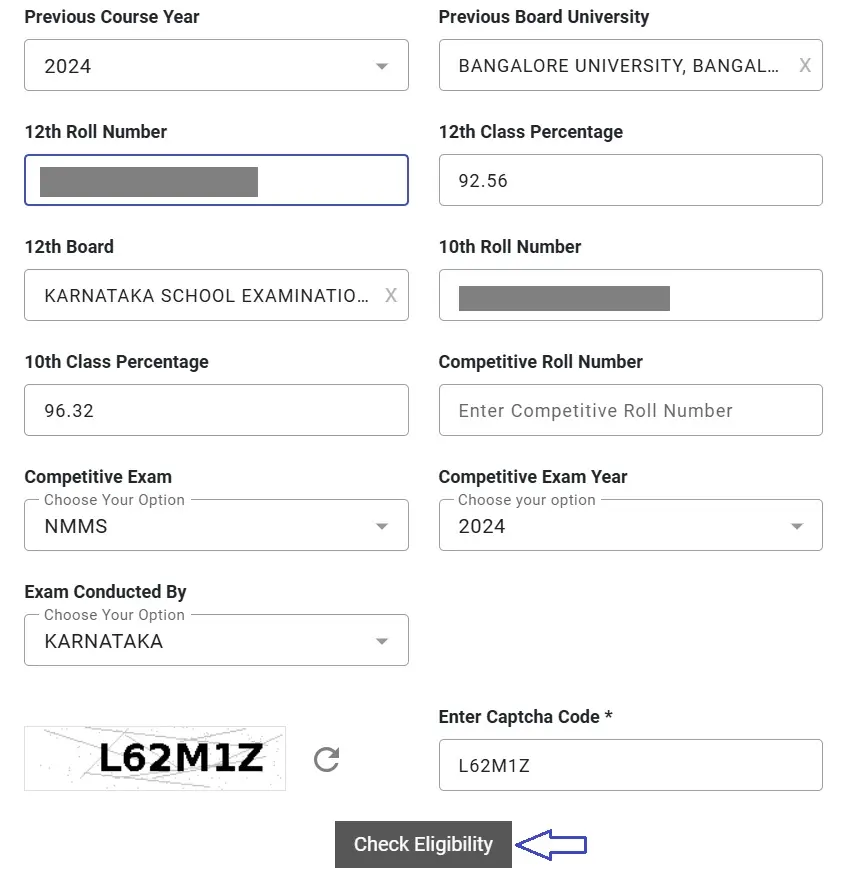This screenshot has width=851, height=883.
Task: Click the Enter Captcha Code input box
Action: [x=630, y=765]
